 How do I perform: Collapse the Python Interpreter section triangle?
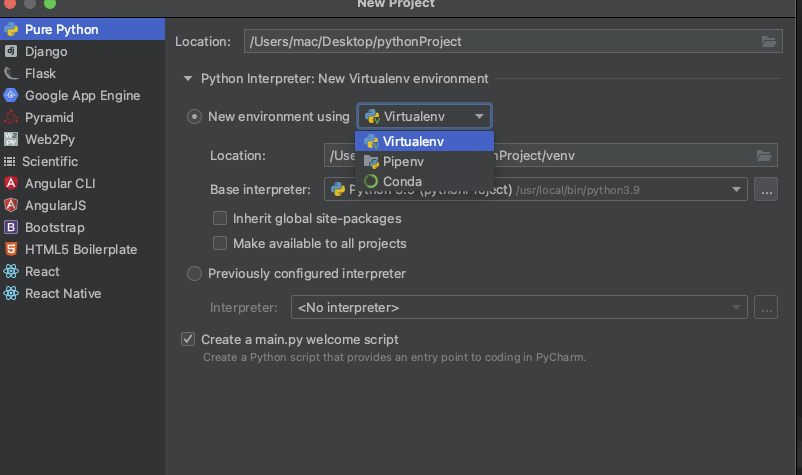(x=187, y=78)
